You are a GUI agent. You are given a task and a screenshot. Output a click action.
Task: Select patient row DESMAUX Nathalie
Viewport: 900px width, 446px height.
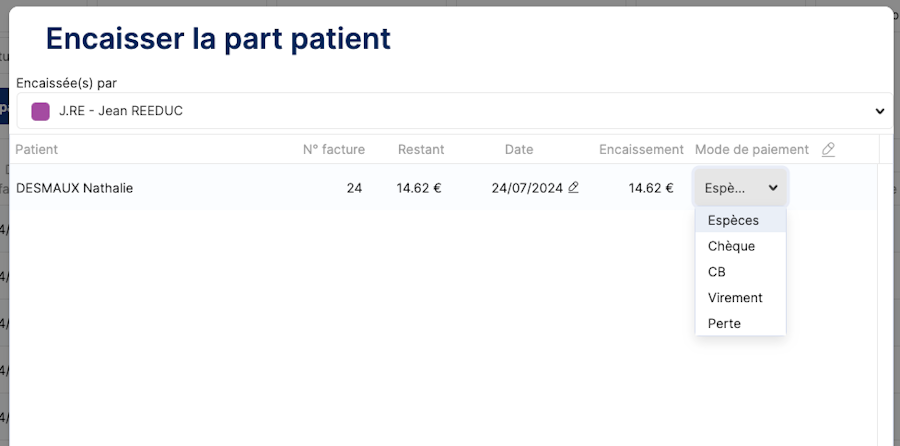75,188
